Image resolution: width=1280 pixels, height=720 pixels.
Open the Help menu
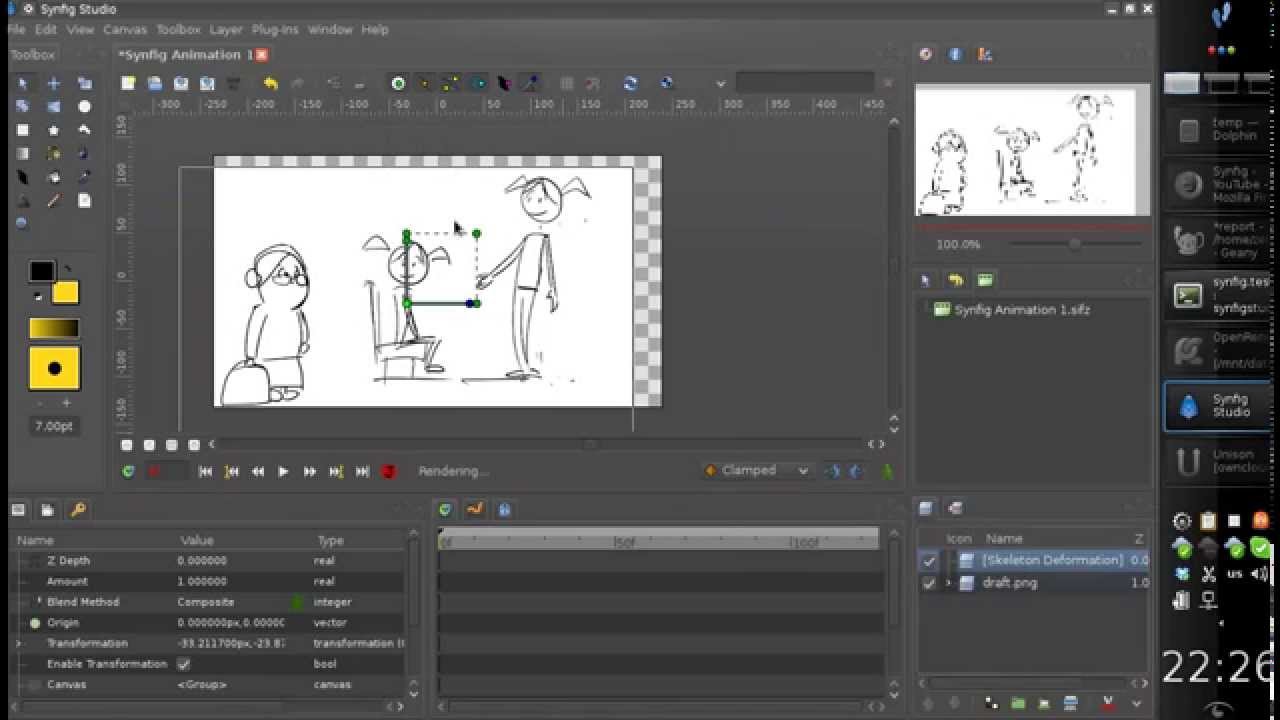click(375, 30)
